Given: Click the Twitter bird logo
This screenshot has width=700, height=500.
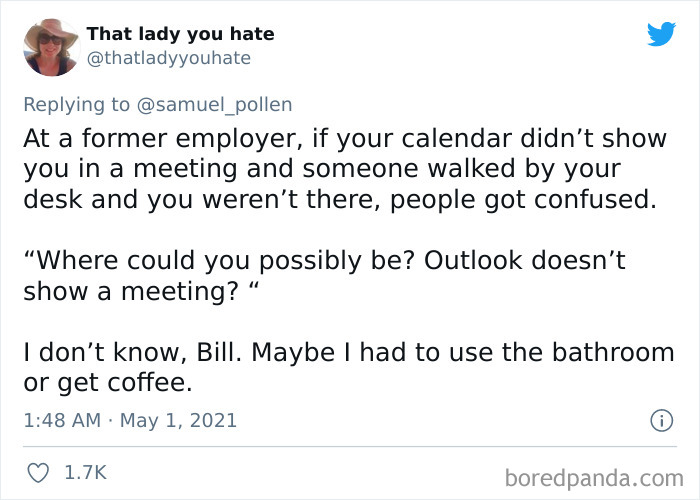Looking at the screenshot, I should [x=661, y=34].
